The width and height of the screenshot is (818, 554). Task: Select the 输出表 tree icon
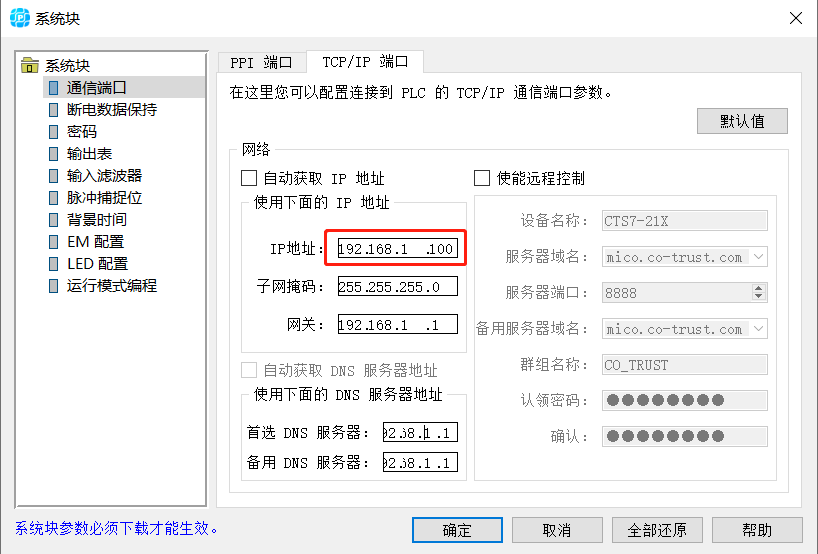click(53, 154)
